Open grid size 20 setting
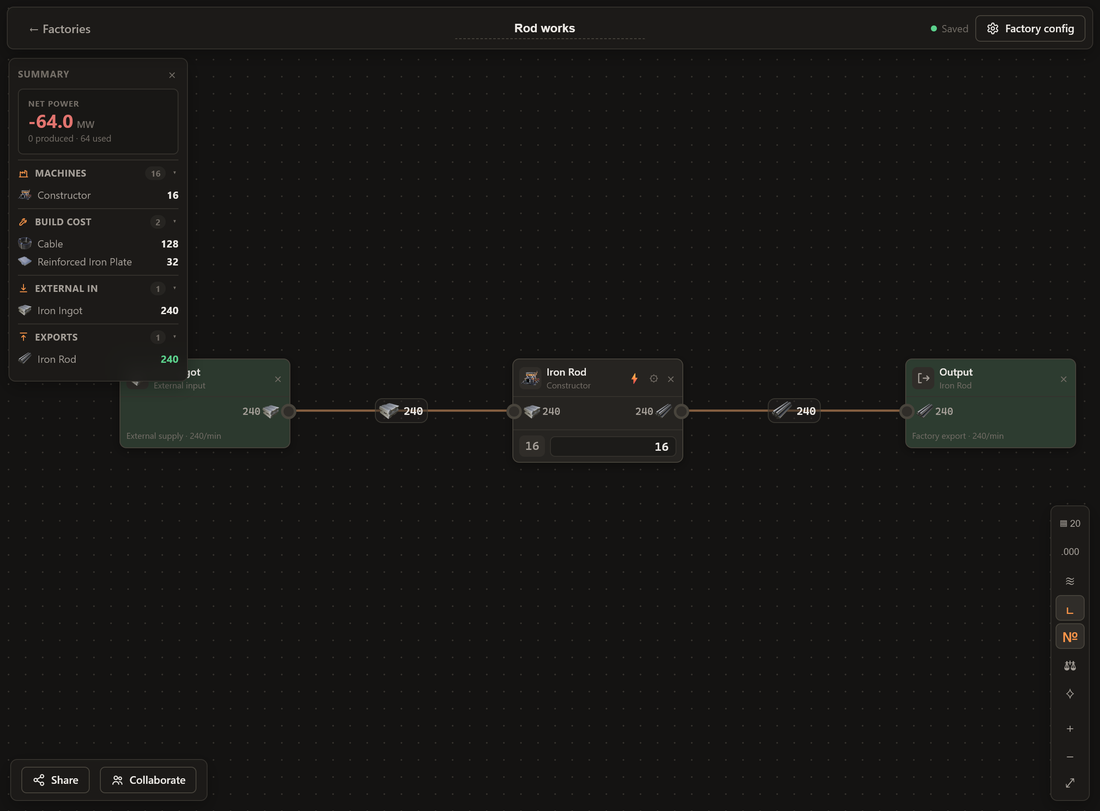This screenshot has width=1100, height=811. [1070, 523]
